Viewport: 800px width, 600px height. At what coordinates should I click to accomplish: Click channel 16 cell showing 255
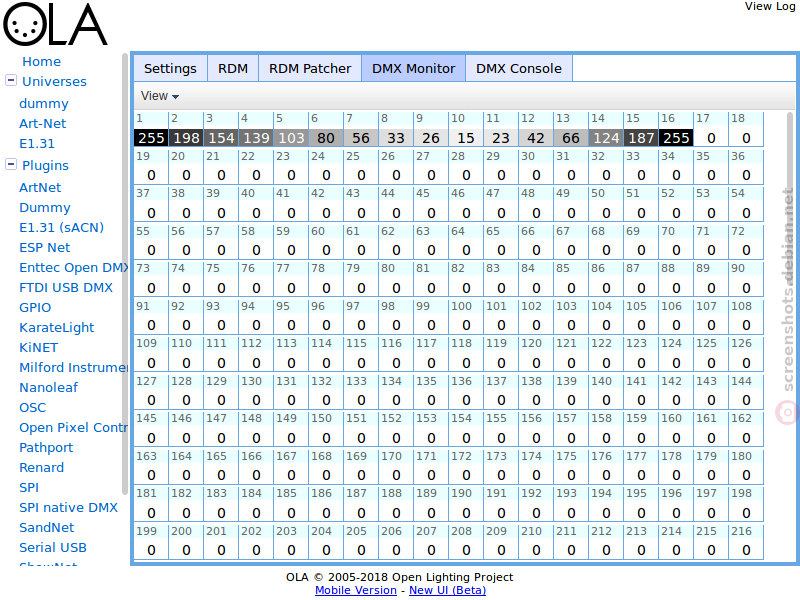[676, 129]
